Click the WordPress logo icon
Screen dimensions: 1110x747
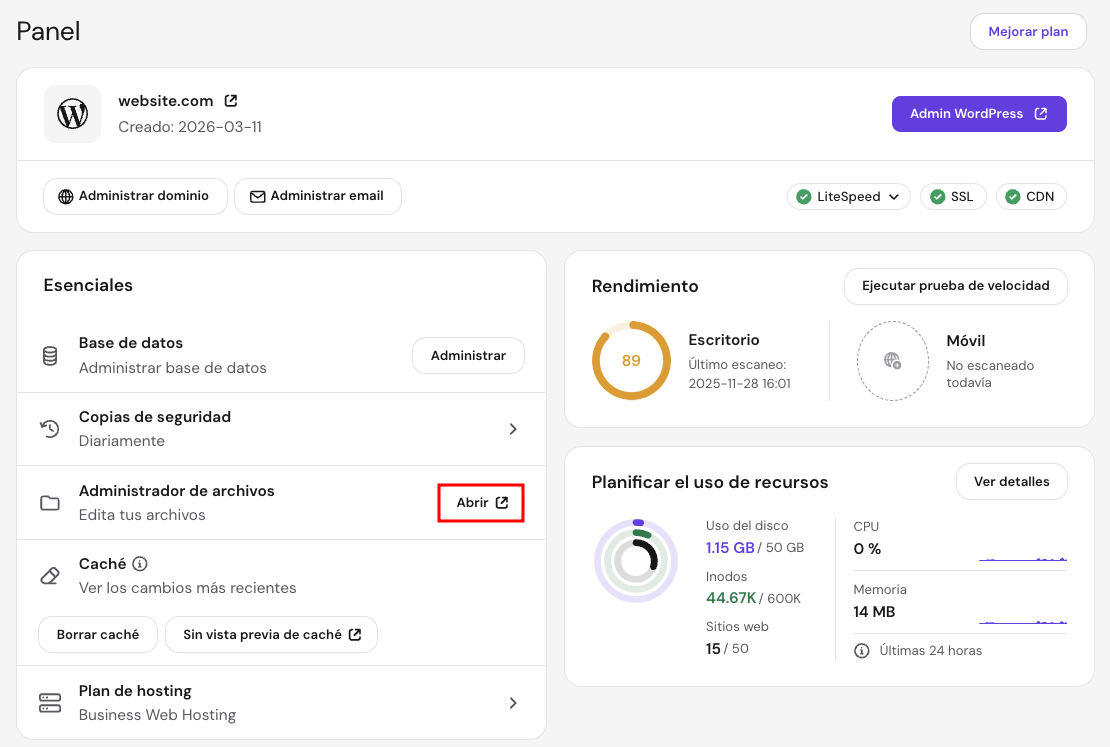[72, 114]
